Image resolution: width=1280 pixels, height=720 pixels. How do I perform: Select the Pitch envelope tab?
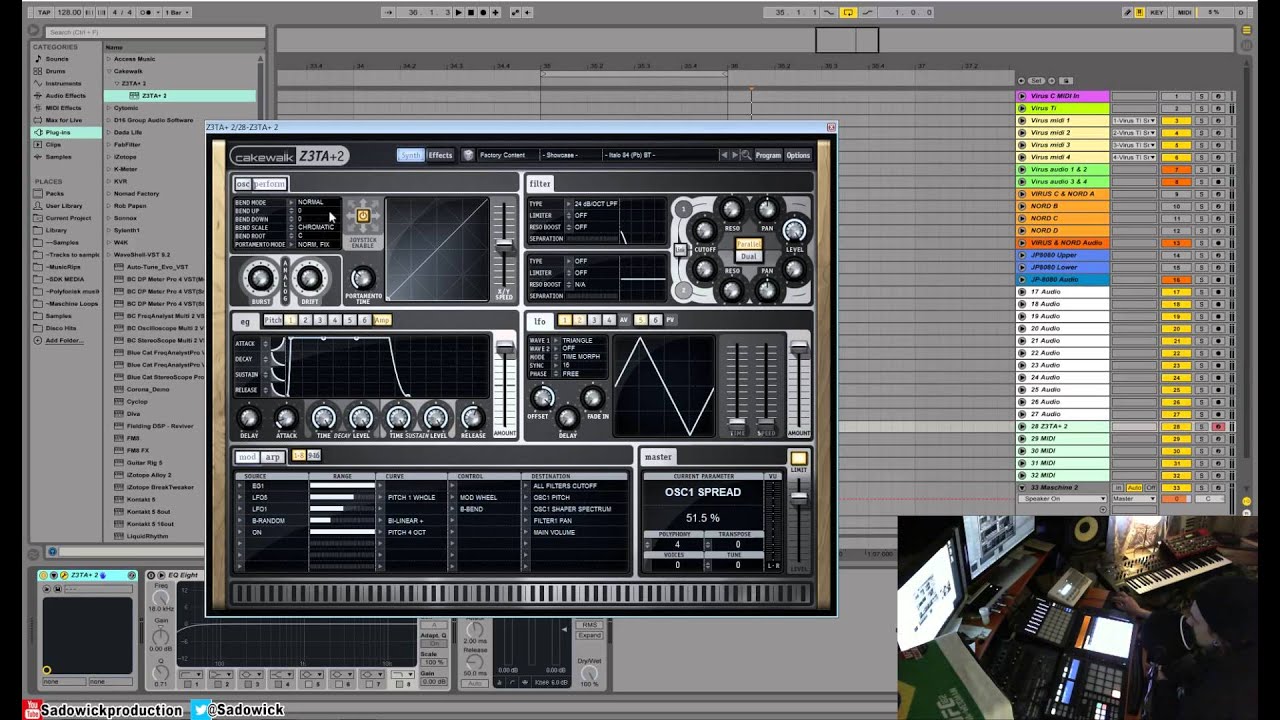(273, 320)
